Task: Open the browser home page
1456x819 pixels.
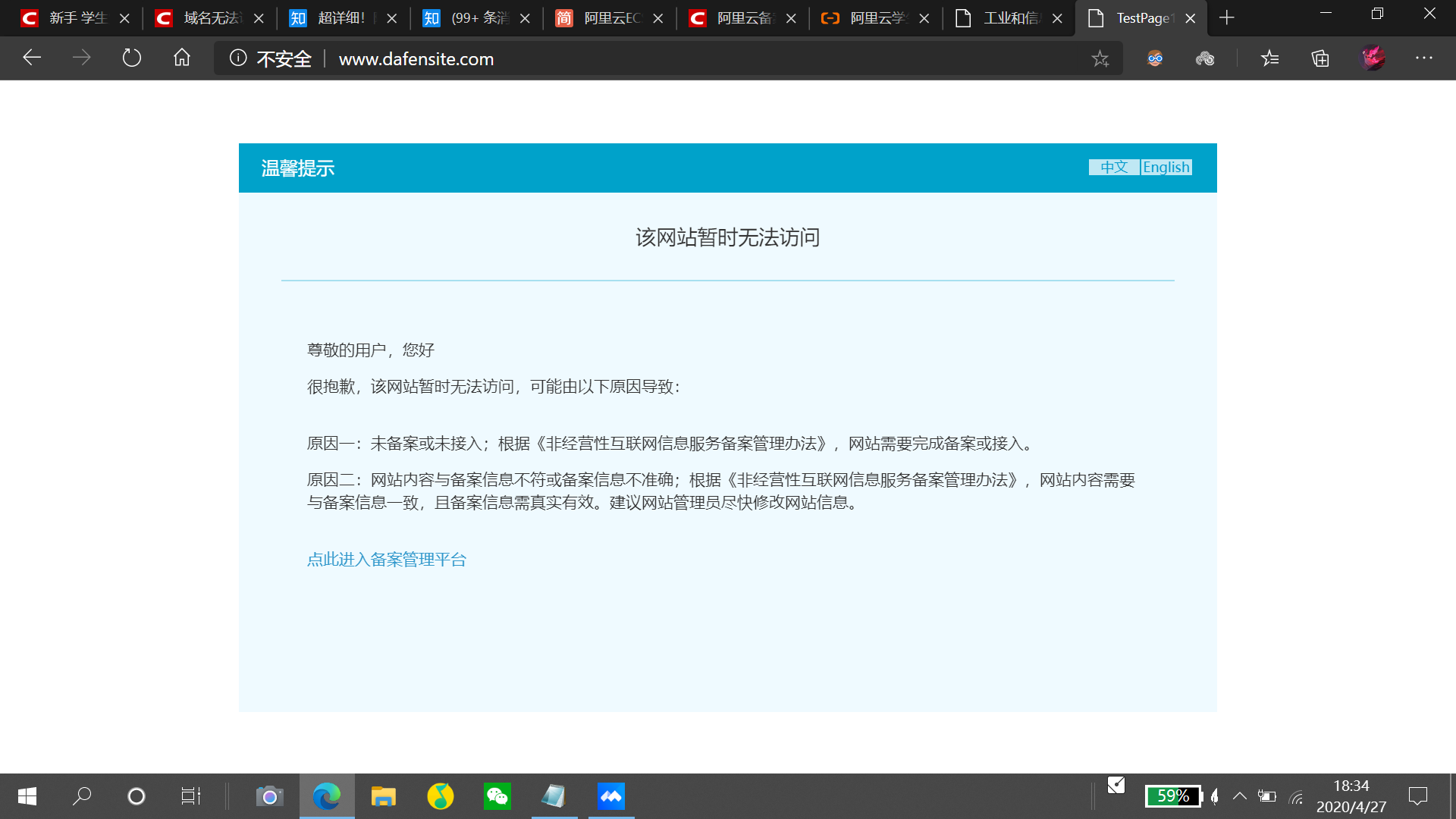Action: click(x=182, y=58)
